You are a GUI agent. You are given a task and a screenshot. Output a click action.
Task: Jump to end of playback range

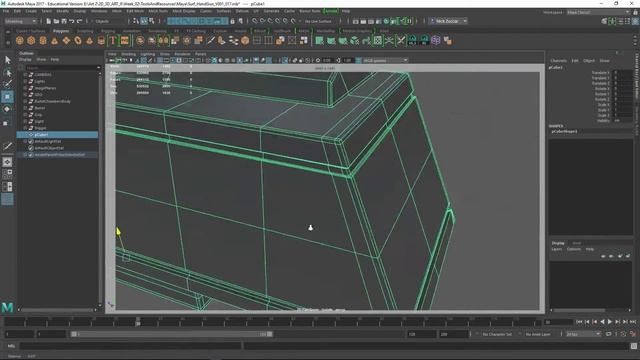tap(633, 322)
